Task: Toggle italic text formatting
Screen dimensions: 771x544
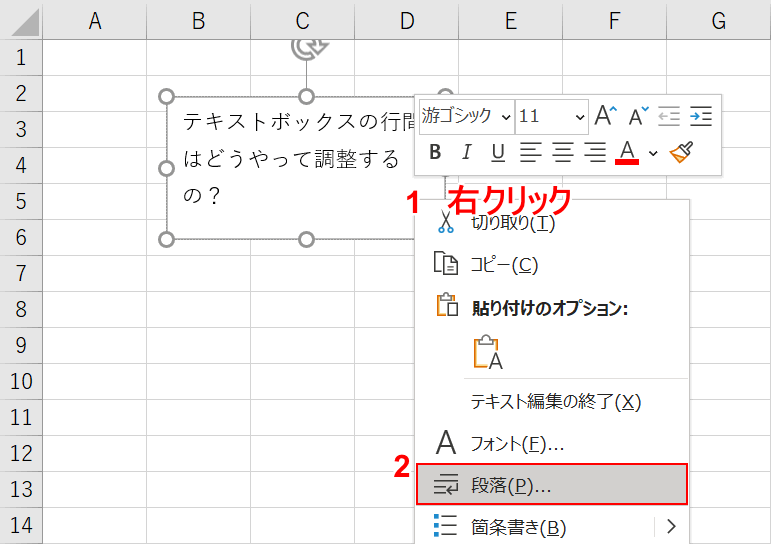Action: pos(466,152)
